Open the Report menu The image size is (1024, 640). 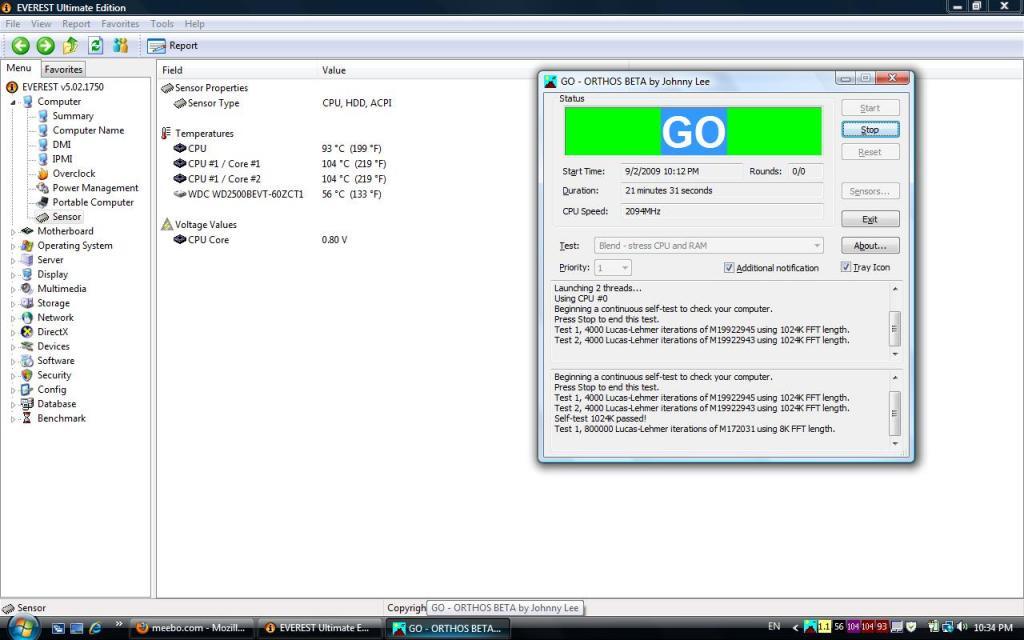(76, 24)
